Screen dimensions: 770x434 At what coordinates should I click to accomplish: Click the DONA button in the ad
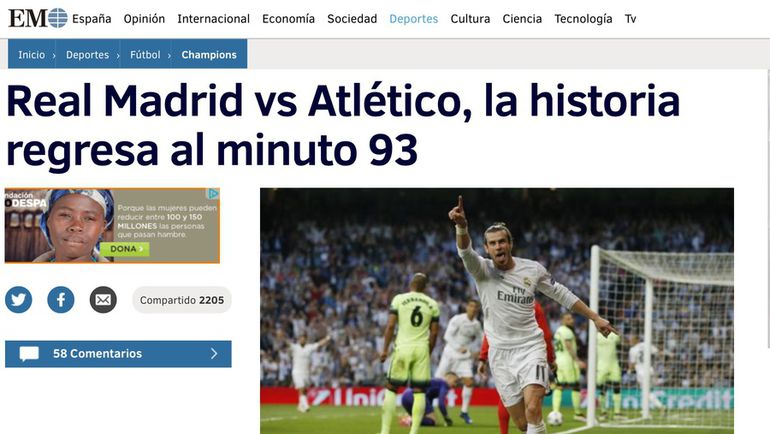click(x=125, y=249)
